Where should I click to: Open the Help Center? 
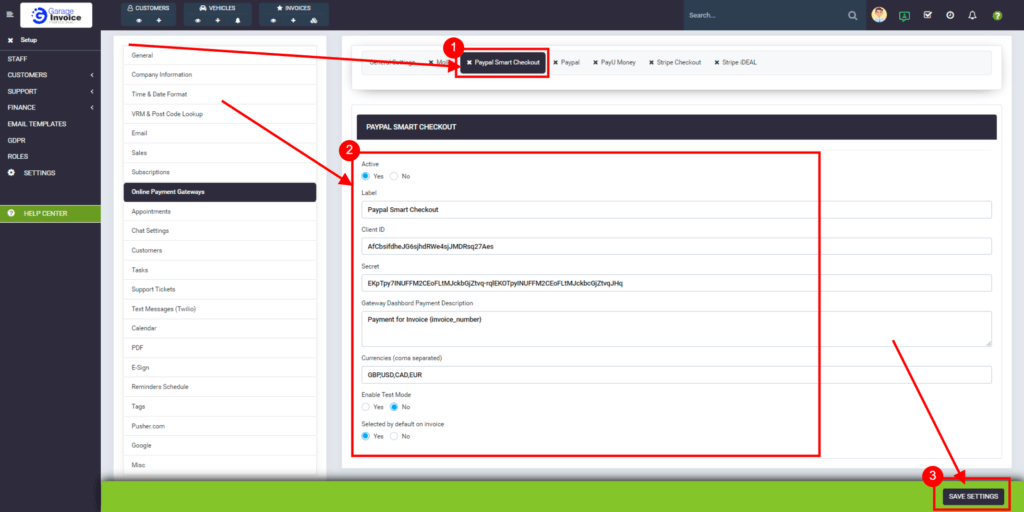click(50, 214)
